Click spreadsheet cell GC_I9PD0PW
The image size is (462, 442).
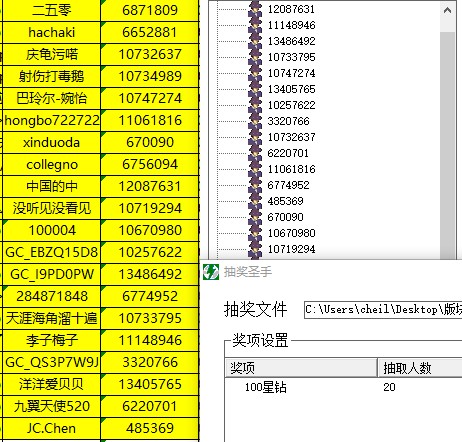(51, 274)
